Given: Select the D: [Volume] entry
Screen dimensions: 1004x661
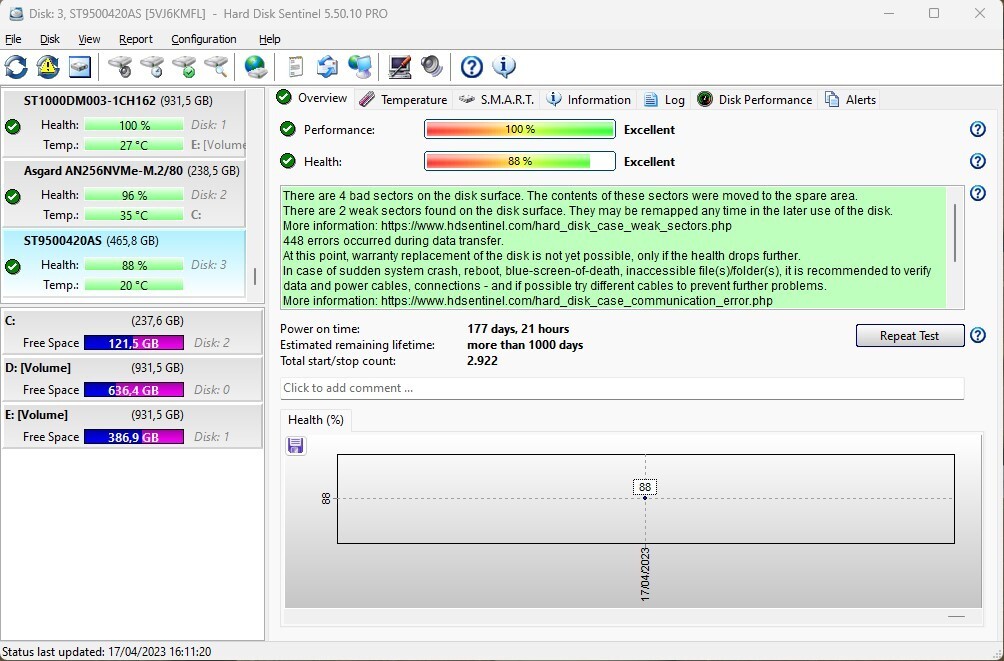Looking at the screenshot, I should (x=133, y=379).
